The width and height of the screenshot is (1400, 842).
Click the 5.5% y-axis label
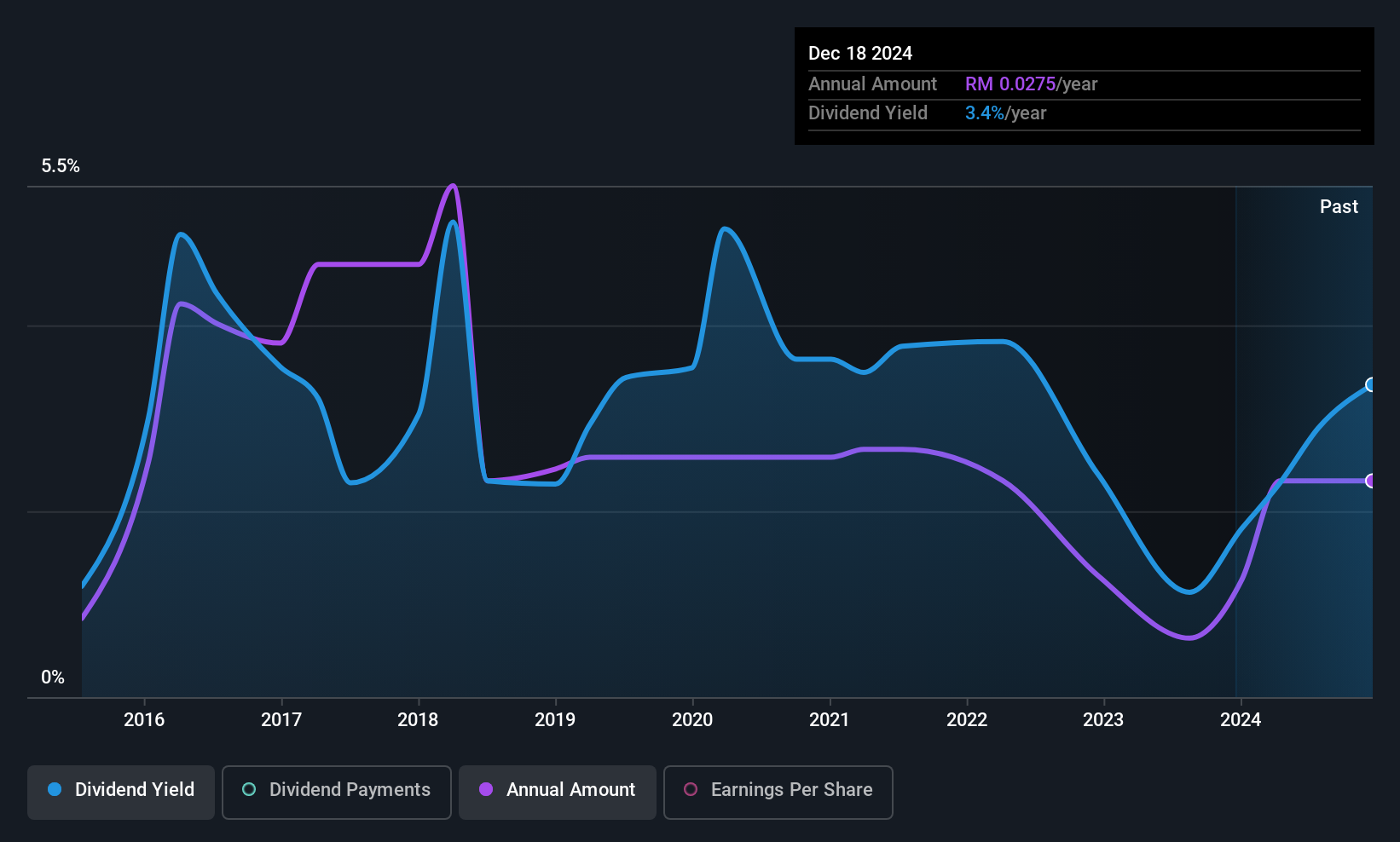61,166
